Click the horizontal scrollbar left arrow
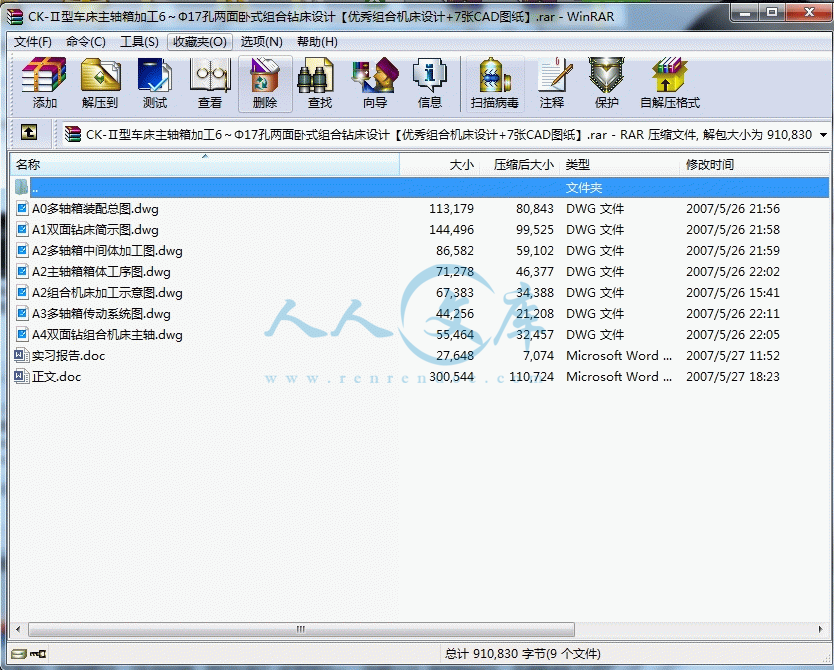 [18, 630]
